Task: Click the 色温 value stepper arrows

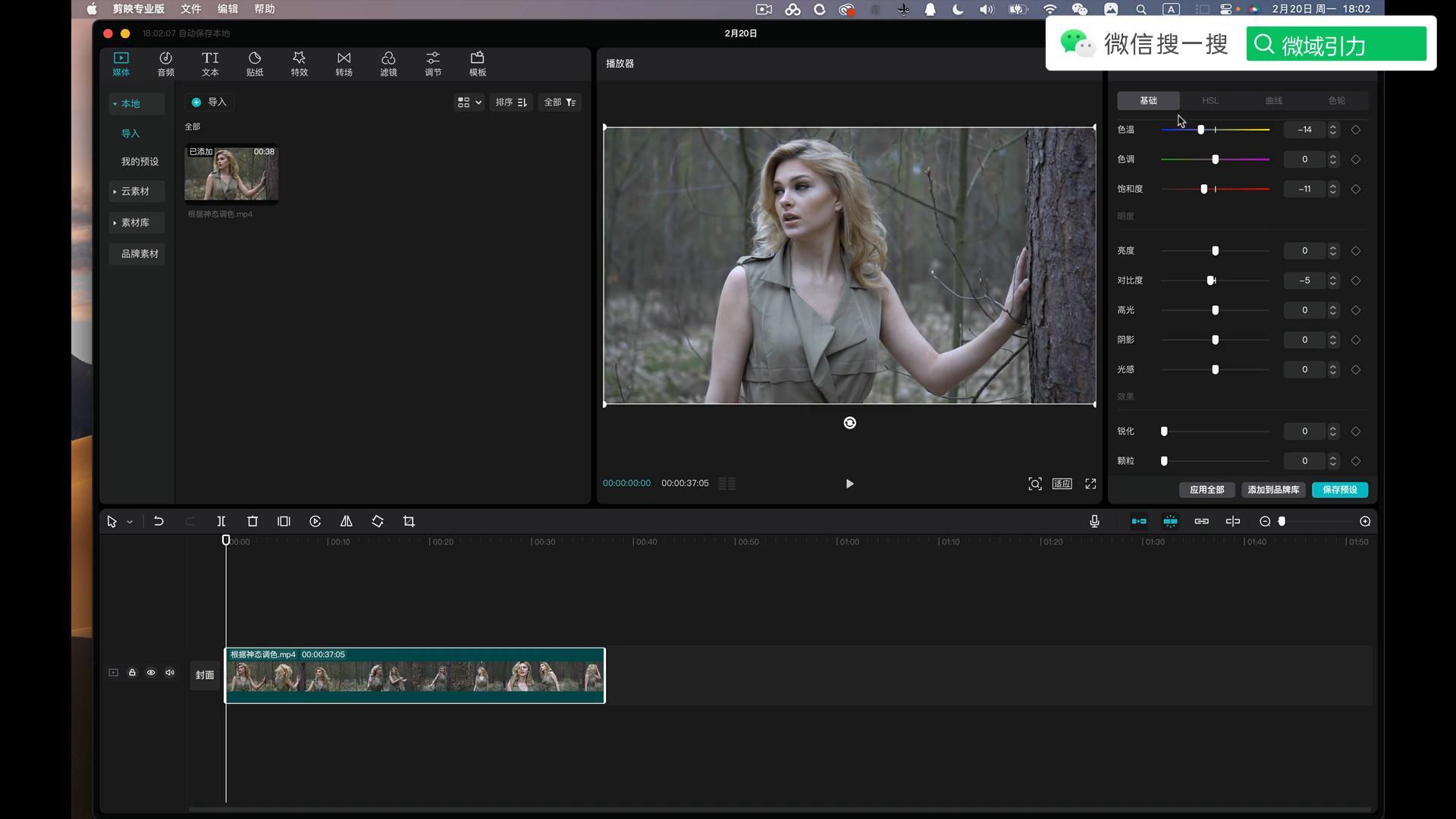Action: tap(1333, 130)
